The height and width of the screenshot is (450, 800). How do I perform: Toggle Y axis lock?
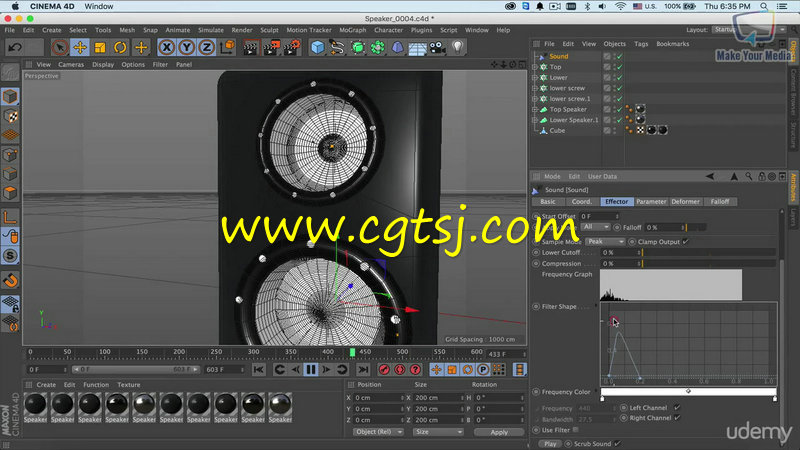tap(187, 47)
